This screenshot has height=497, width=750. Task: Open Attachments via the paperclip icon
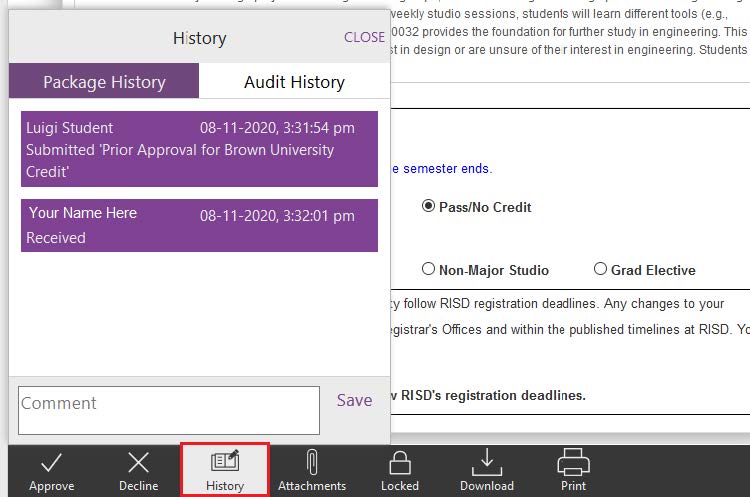(x=312, y=463)
